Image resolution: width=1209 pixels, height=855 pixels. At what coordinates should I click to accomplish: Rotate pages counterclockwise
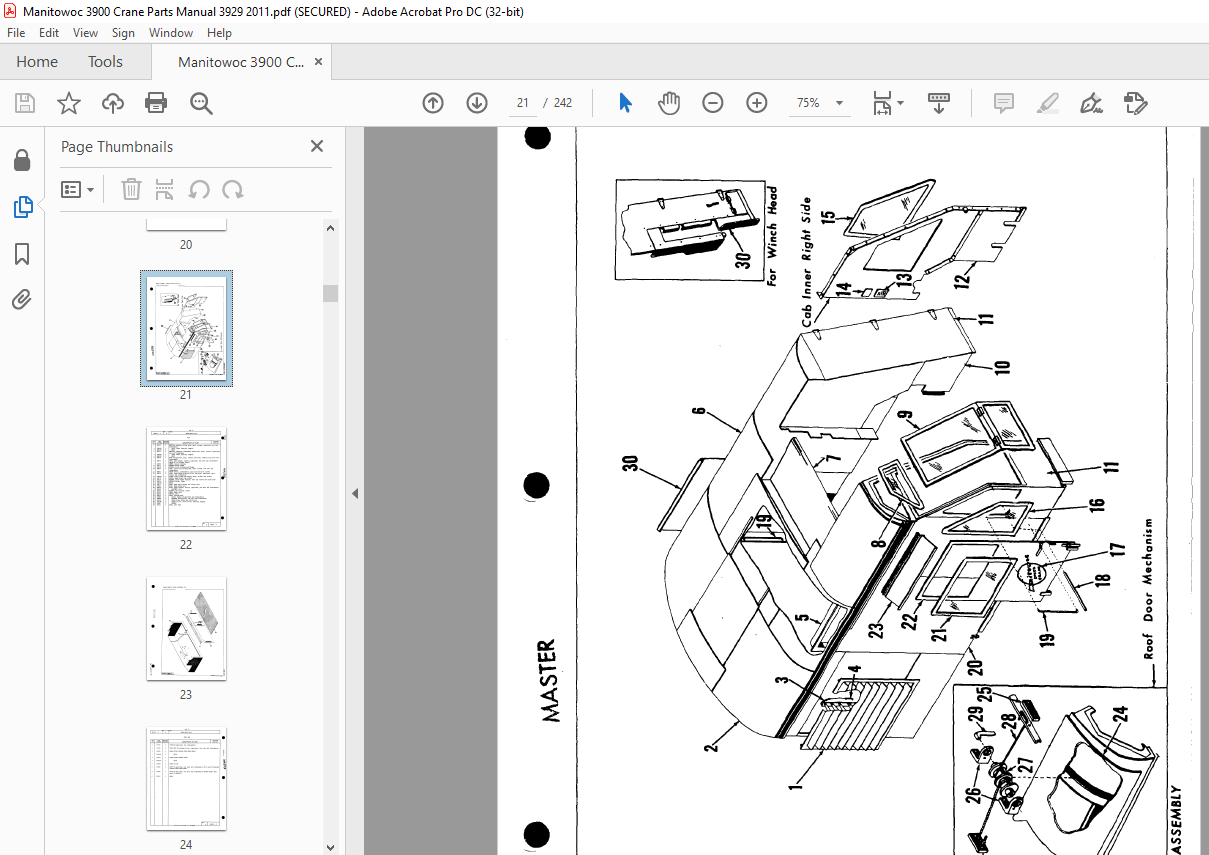coord(199,189)
